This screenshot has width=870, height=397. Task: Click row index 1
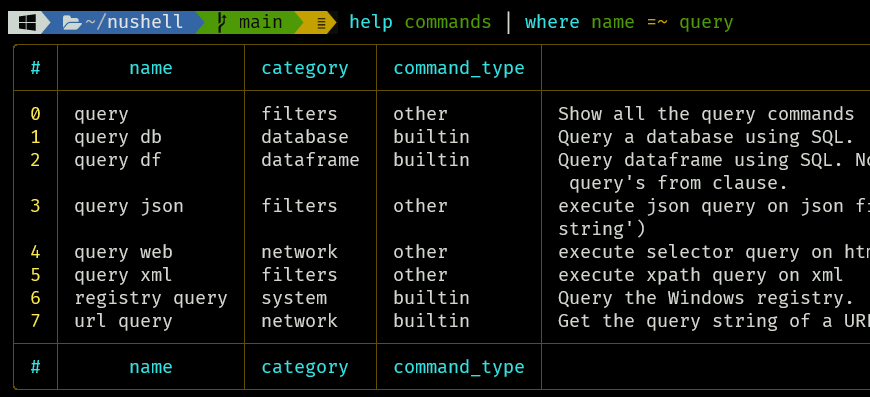coord(36,137)
